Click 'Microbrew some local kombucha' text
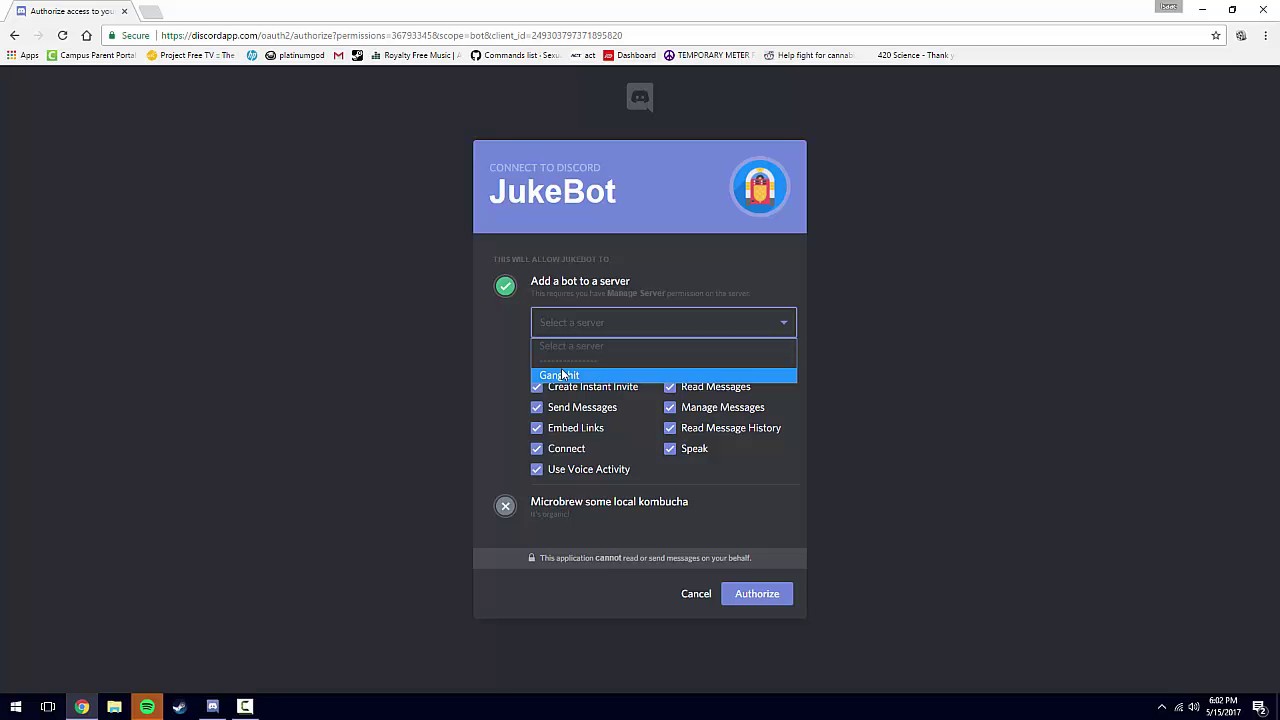Screen dimensions: 1280x720 pos(609,502)
